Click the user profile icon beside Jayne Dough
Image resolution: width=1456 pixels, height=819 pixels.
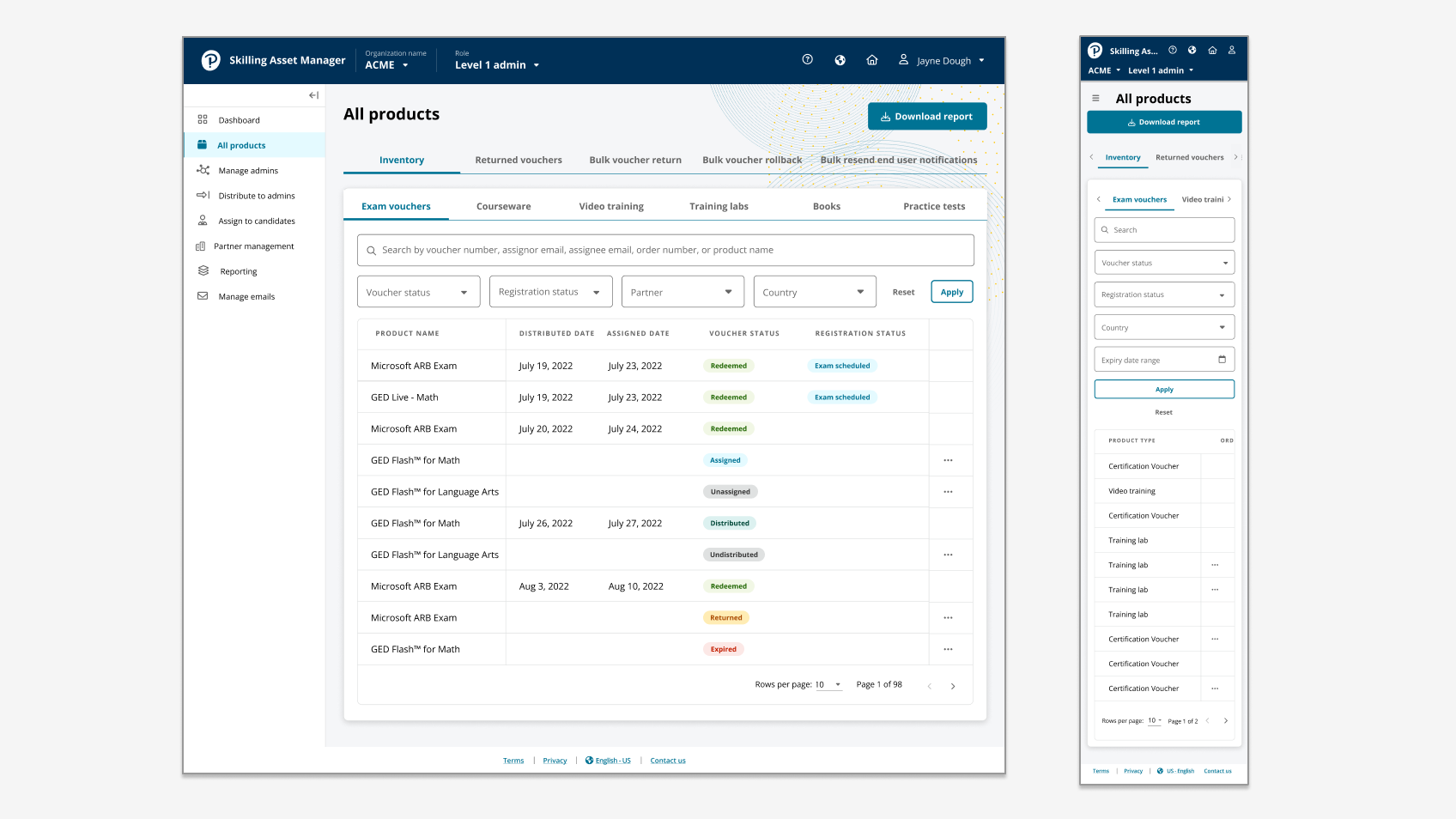point(902,60)
